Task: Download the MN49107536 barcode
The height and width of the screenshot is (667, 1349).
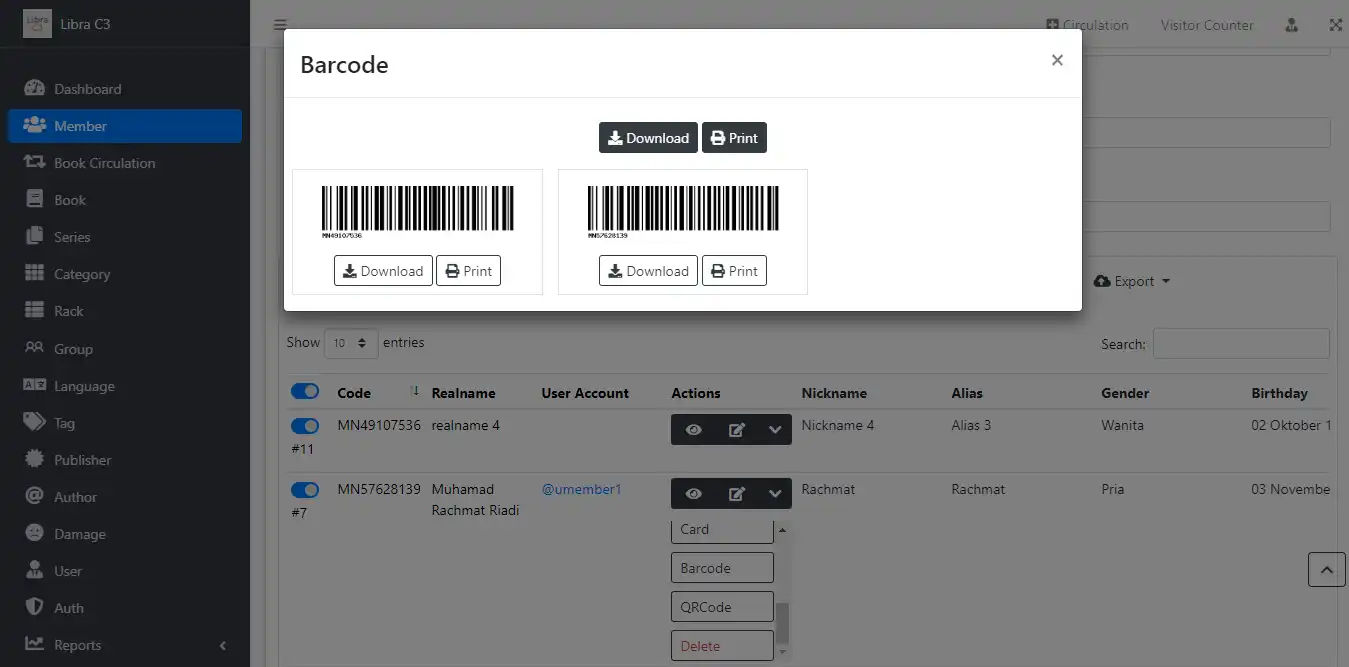Action: 383,271
